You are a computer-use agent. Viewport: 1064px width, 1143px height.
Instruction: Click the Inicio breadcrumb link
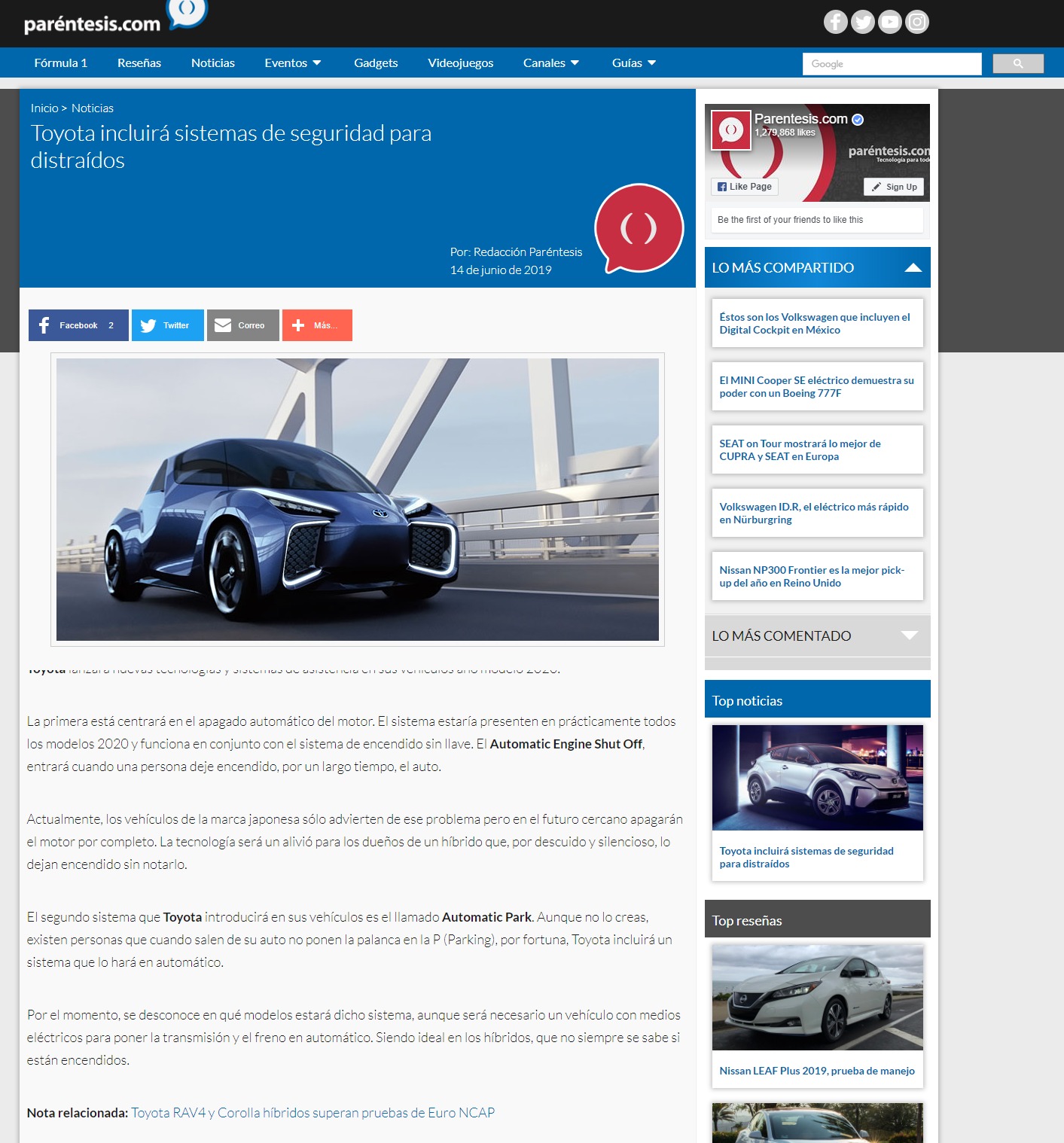click(44, 108)
